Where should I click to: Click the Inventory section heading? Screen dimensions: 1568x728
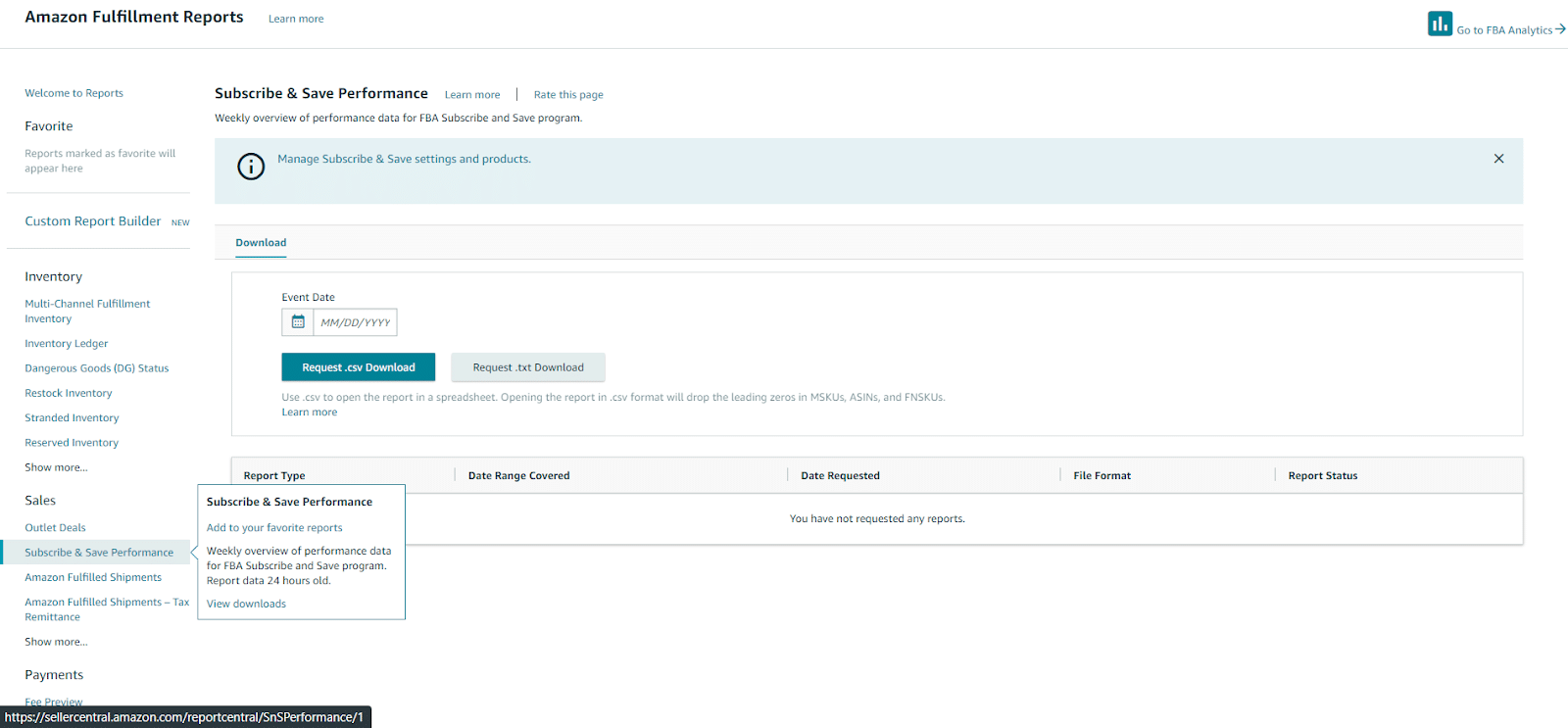[53, 277]
